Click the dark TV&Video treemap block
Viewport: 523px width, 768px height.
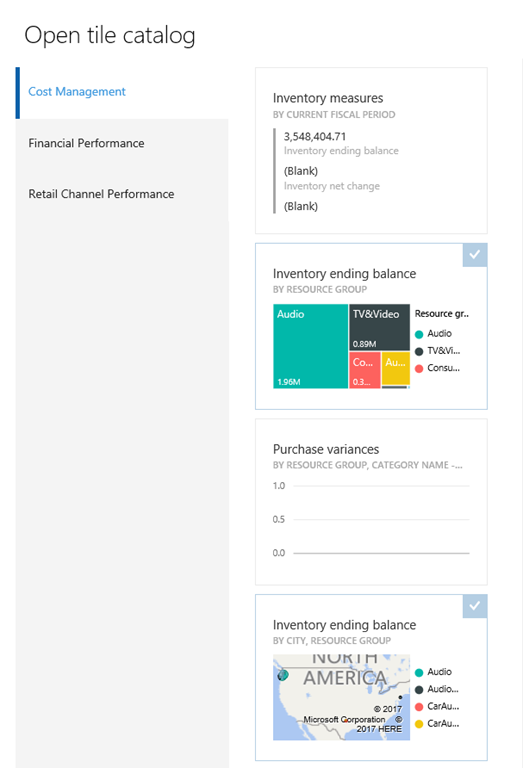click(380, 327)
